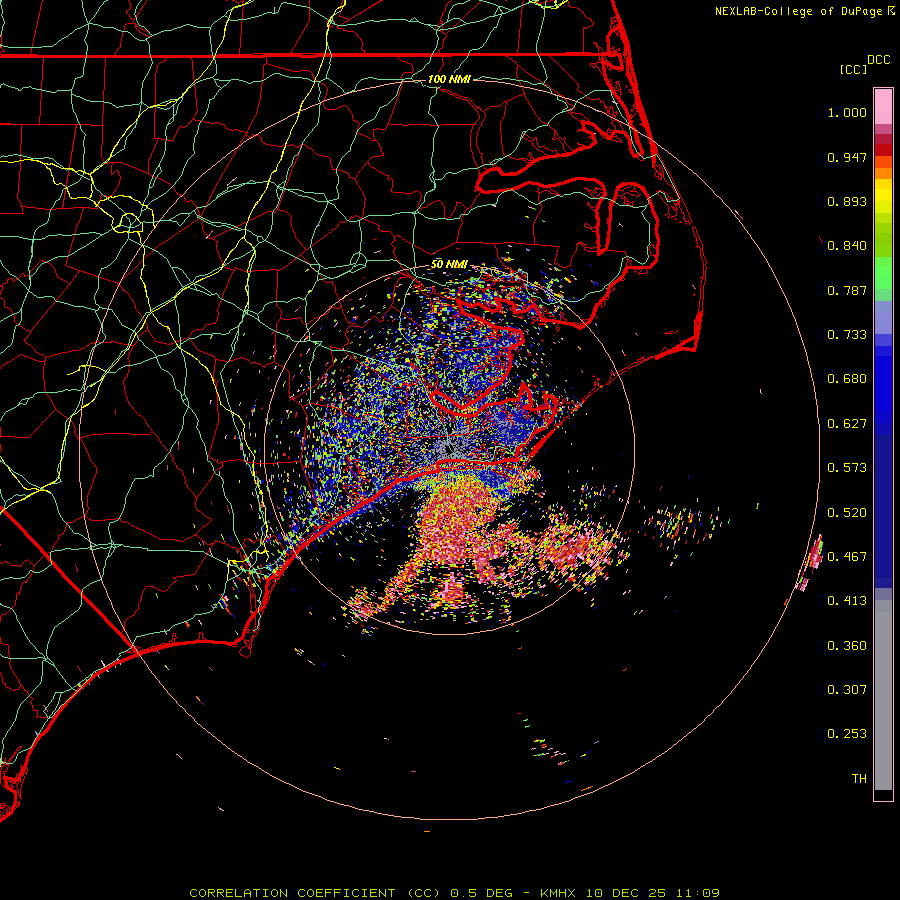Click the NEXLAB-College of DuPage label
This screenshot has width=900, height=900.
pyautogui.click(x=798, y=11)
